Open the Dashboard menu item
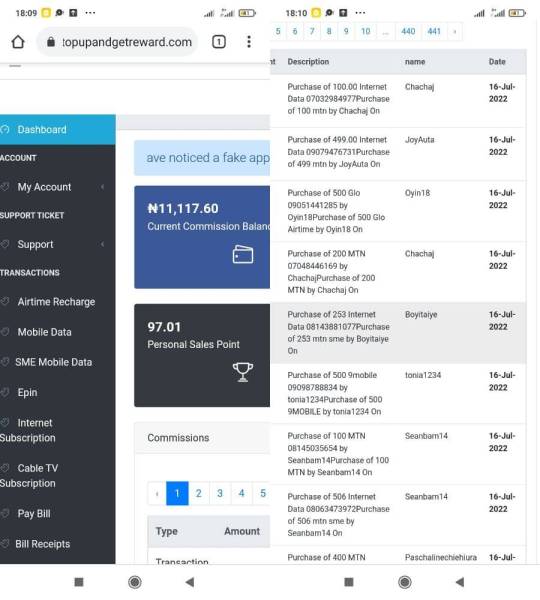Screen dimensions: 540x600 click(x=57, y=130)
